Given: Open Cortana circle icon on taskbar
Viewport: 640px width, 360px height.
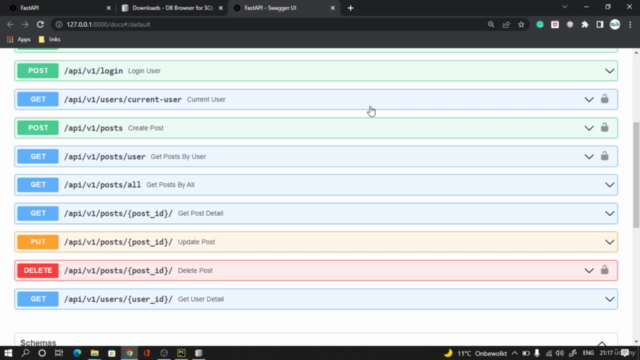Looking at the screenshot, I should [42, 353].
